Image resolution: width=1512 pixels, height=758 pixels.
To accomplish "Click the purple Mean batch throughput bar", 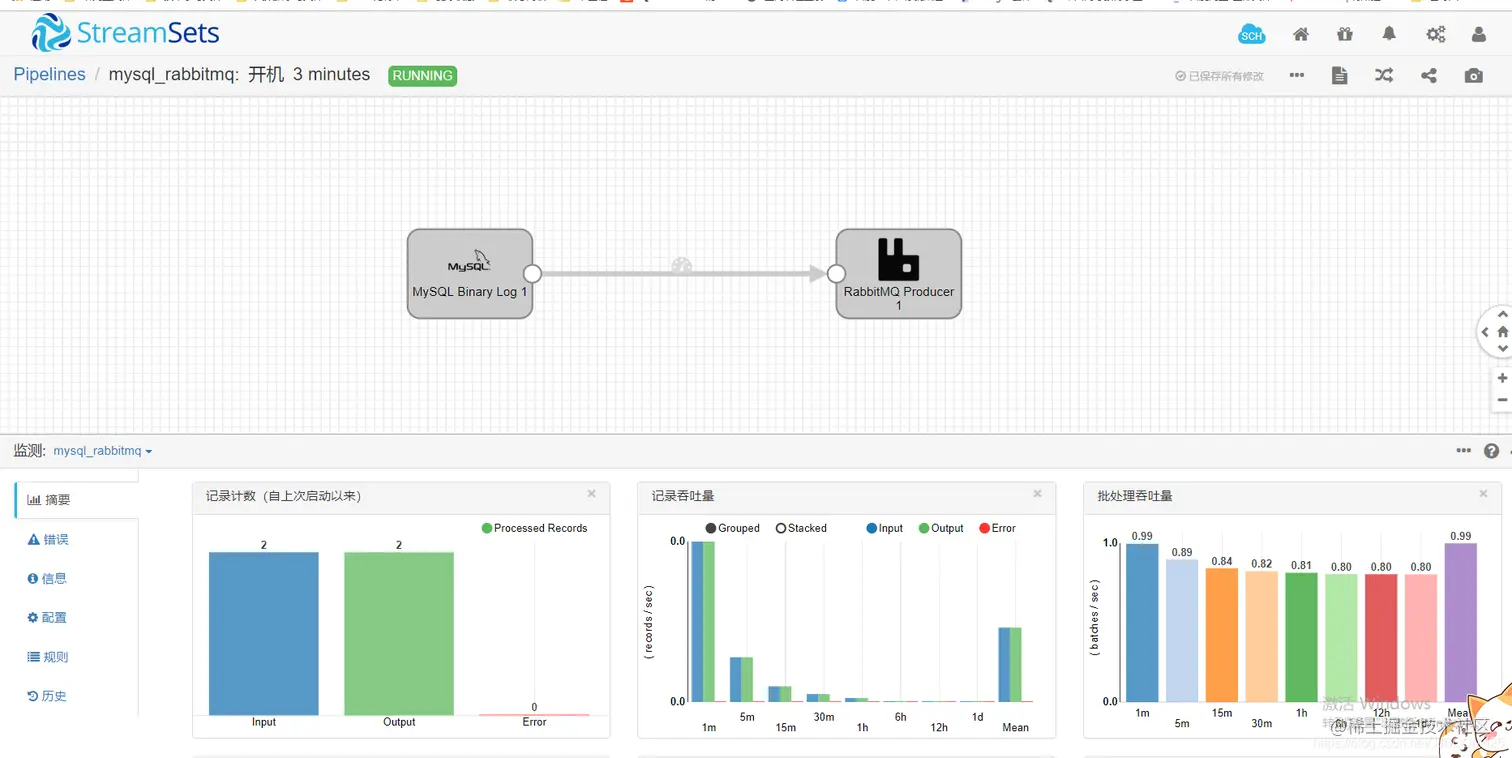I will coord(1461,622).
